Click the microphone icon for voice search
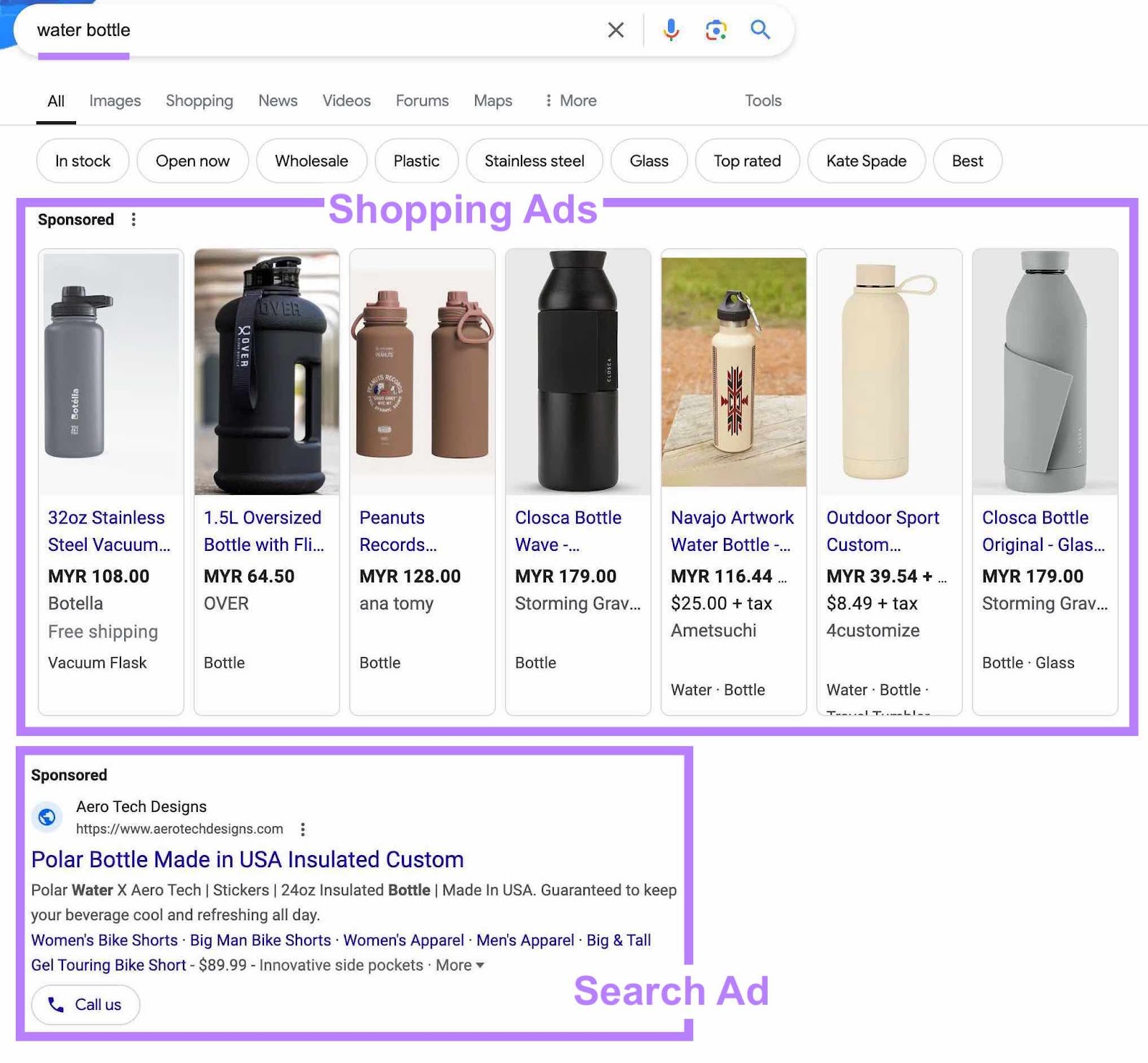This screenshot has height=1063, width=1148. [671, 30]
